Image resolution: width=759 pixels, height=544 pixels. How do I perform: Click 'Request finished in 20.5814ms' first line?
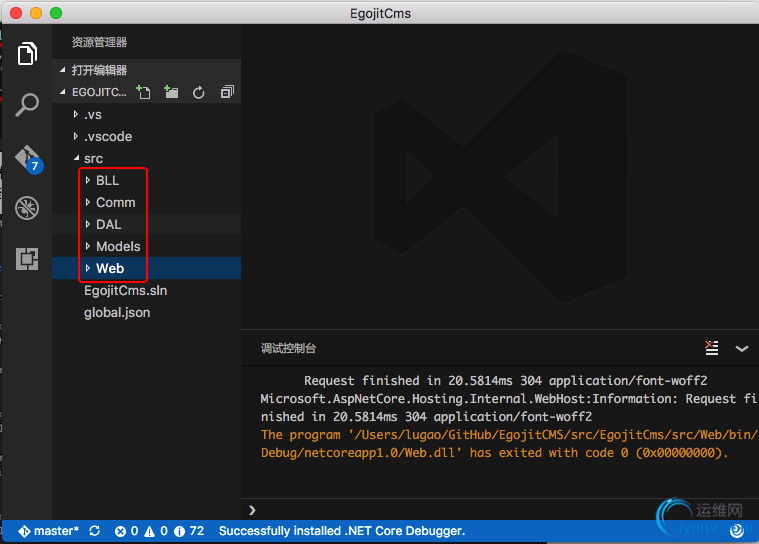click(505, 381)
